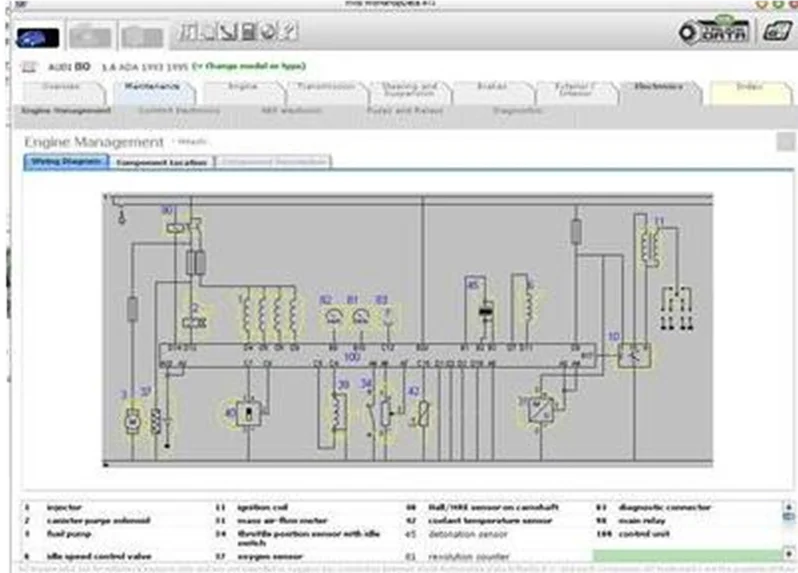Click legend scroll-up arrow

[x=788, y=507]
